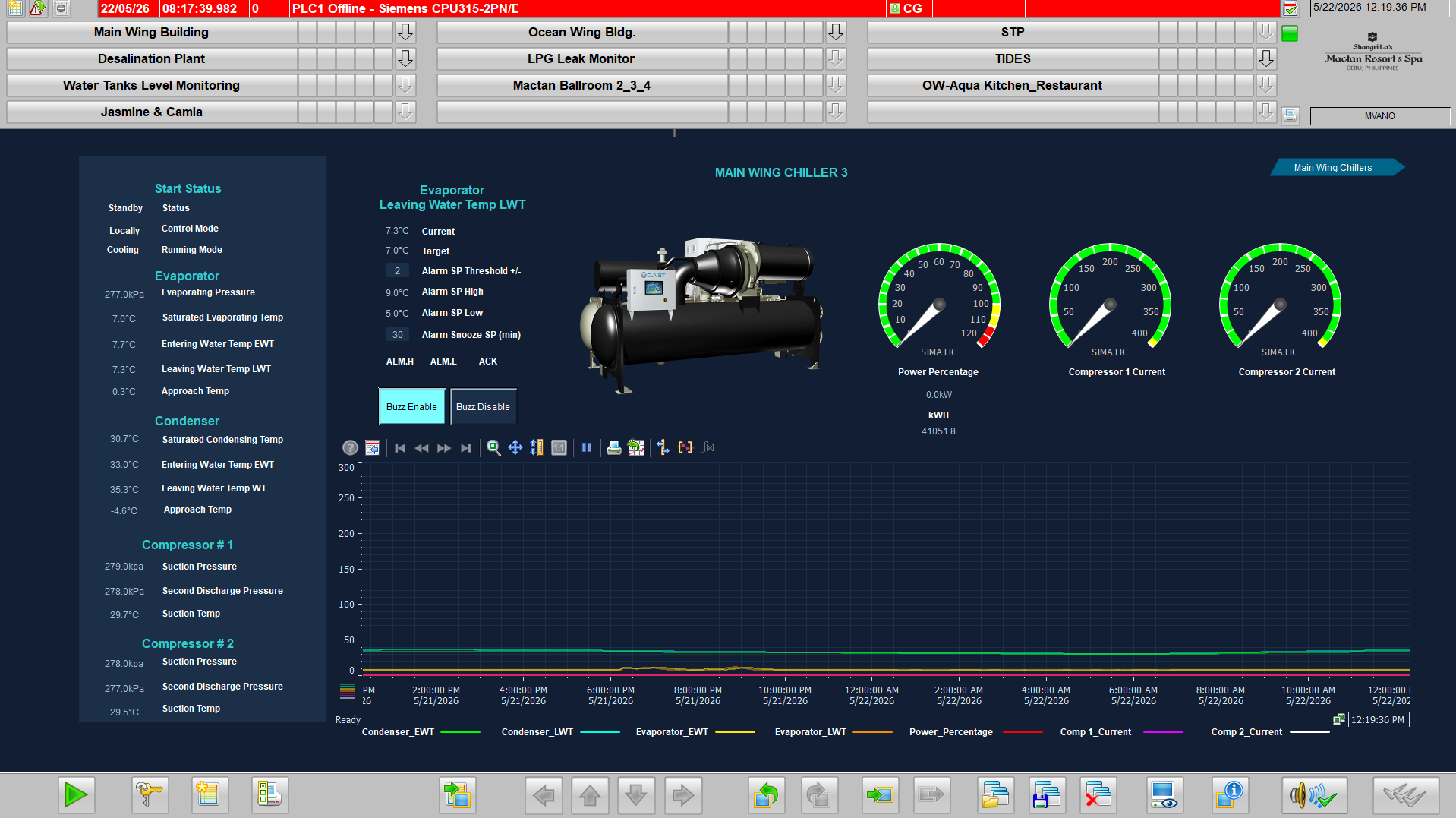Click the trend ruler icon

(x=663, y=448)
